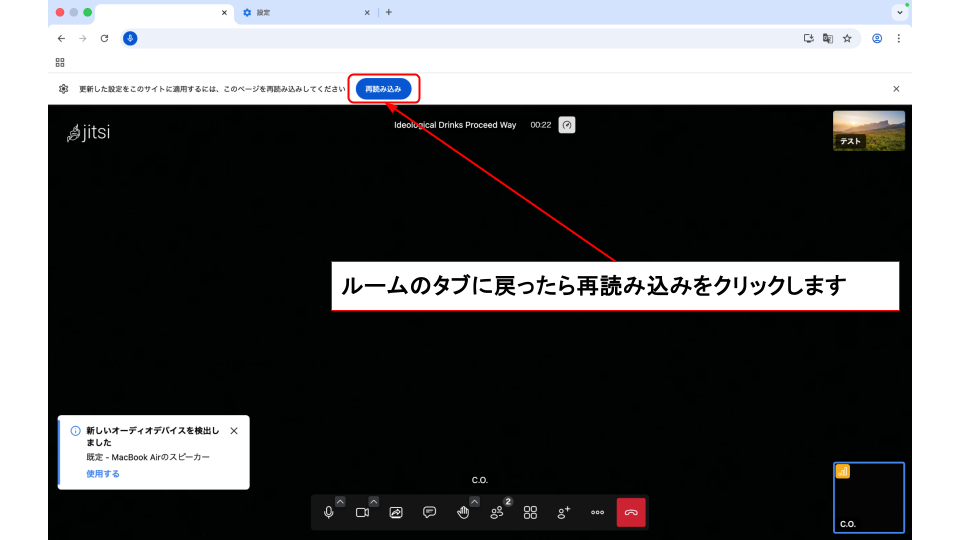The image size is (960, 540).
Task: Switch to the 設定 tab
Action: tap(300, 13)
